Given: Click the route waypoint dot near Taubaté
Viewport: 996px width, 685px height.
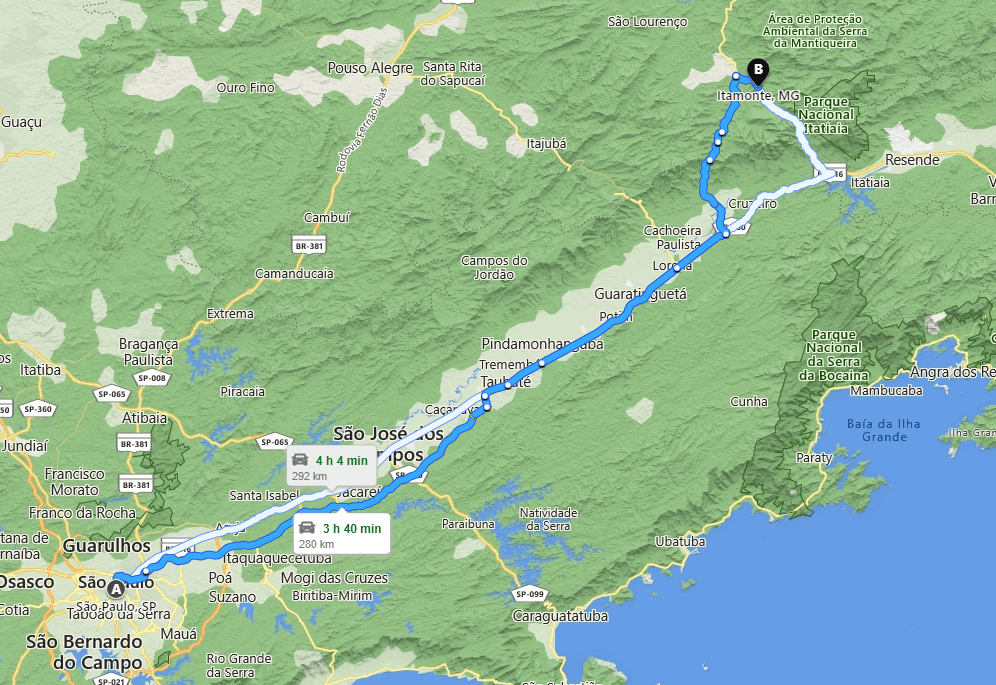Looking at the screenshot, I should (508, 385).
